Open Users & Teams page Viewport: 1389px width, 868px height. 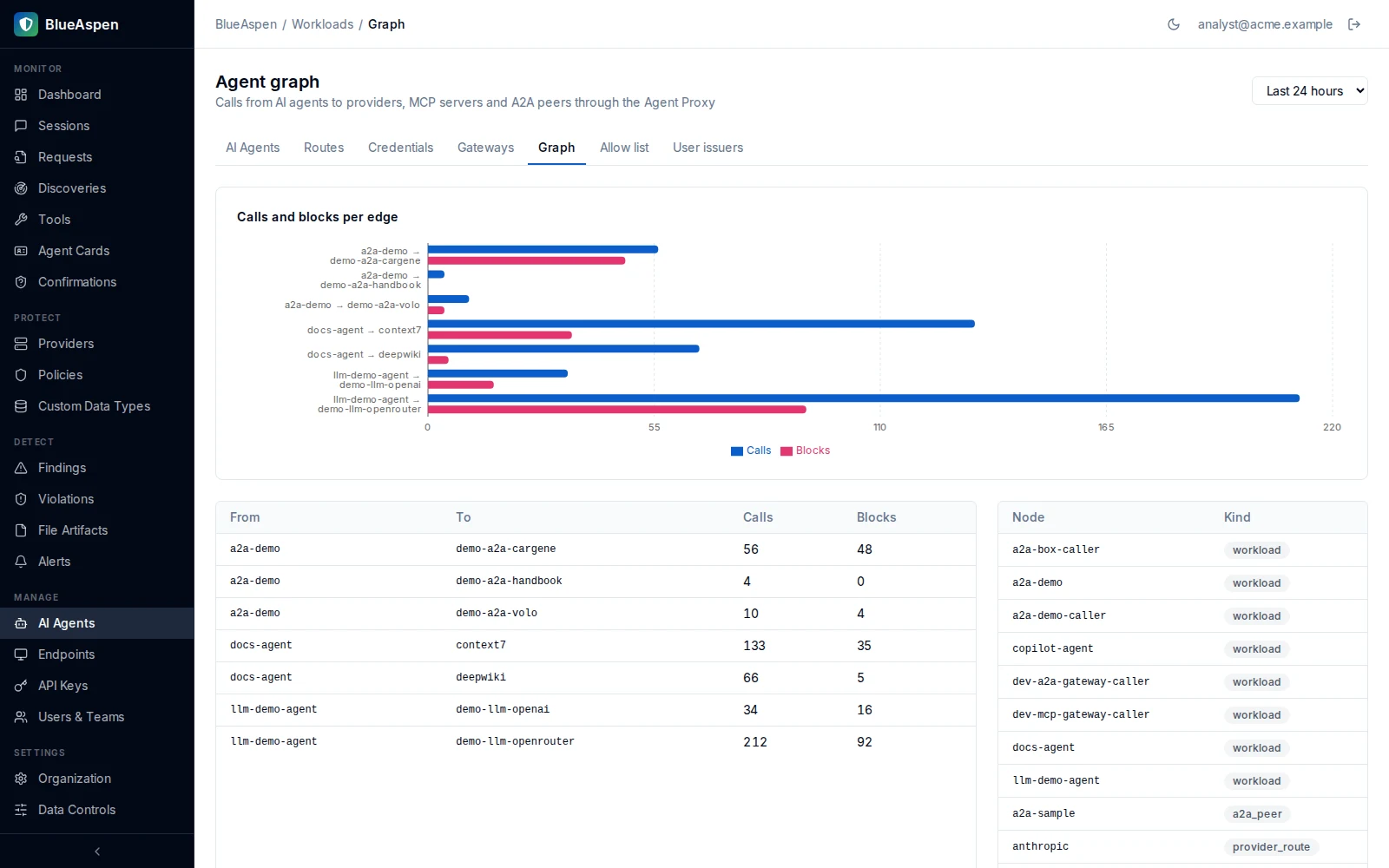[97, 717]
